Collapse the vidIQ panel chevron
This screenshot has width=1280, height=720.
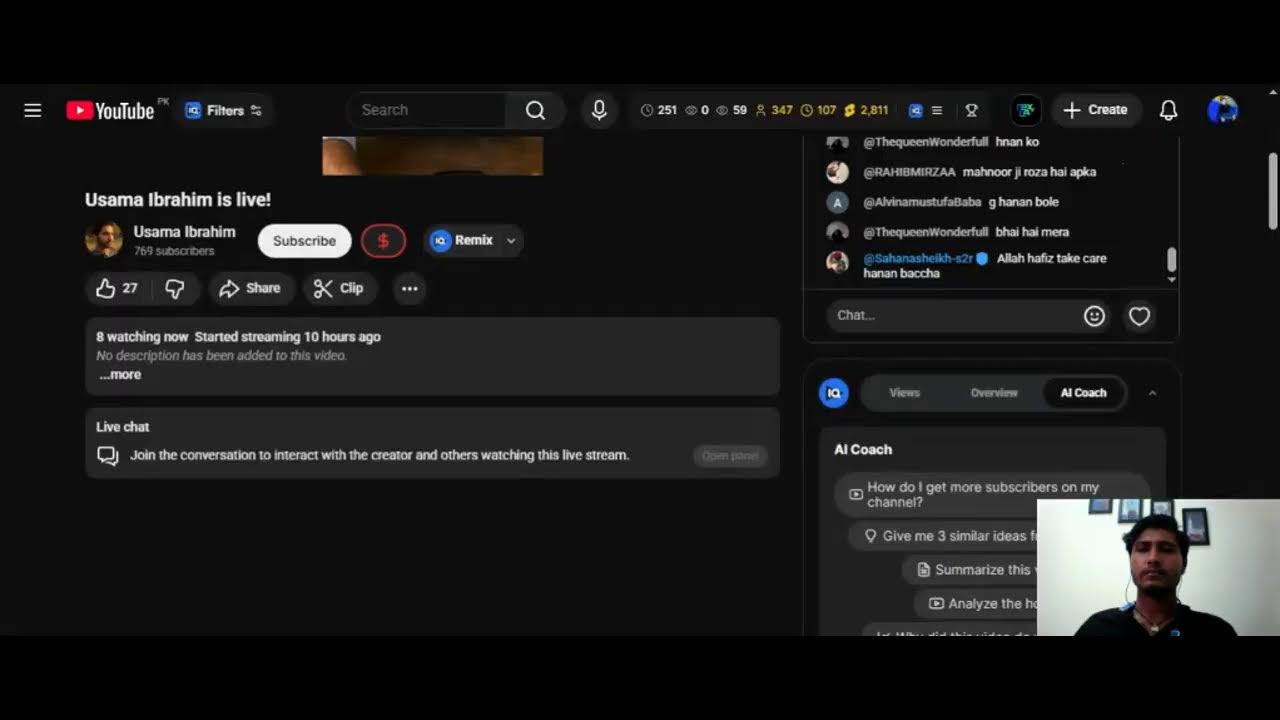pos(1152,393)
